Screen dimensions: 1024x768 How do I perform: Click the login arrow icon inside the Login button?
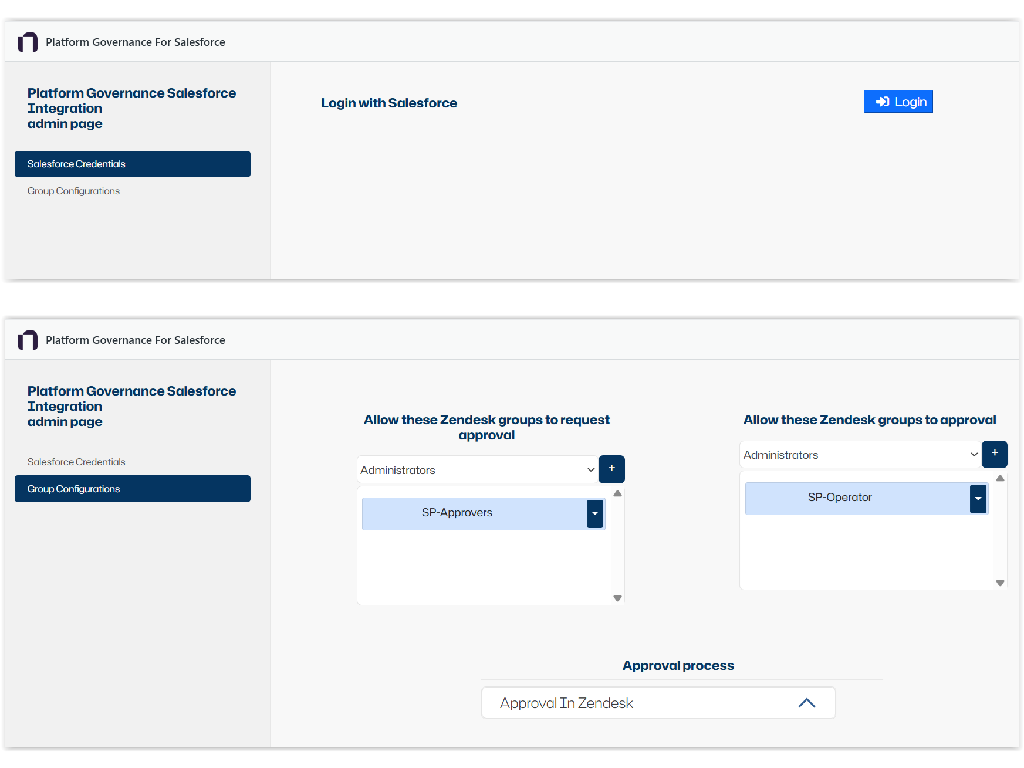pyautogui.click(x=883, y=101)
